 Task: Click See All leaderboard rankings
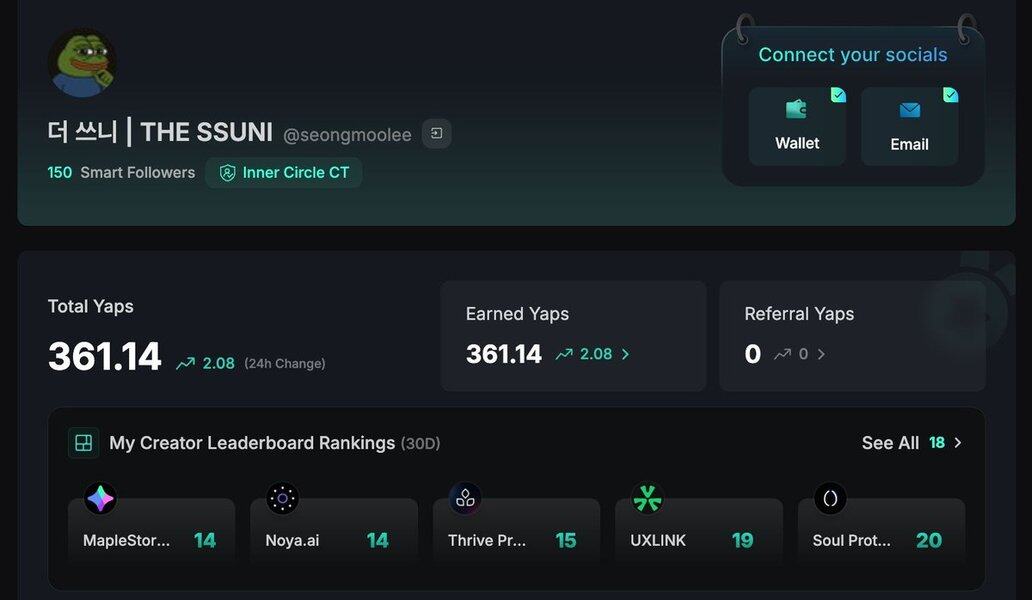[x=890, y=443]
